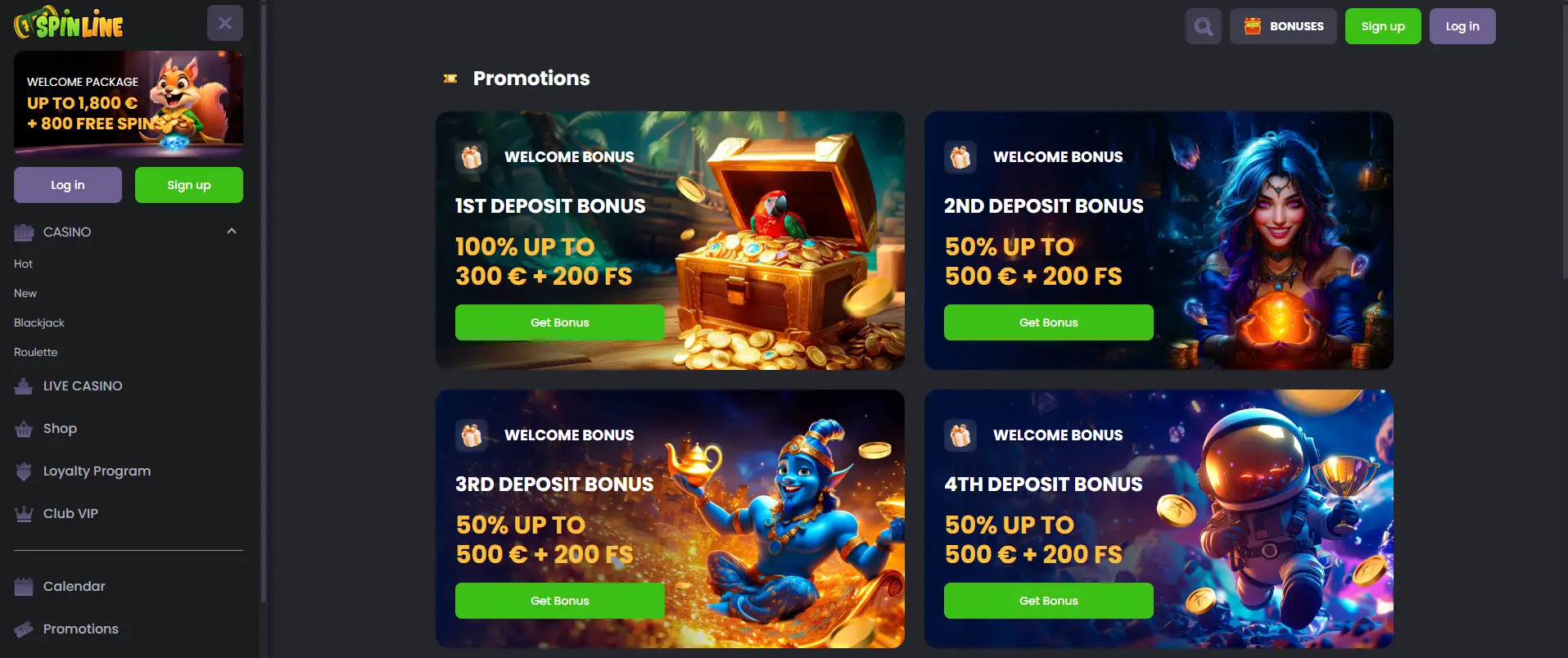Click the top-right Sign up button

[x=1383, y=26]
